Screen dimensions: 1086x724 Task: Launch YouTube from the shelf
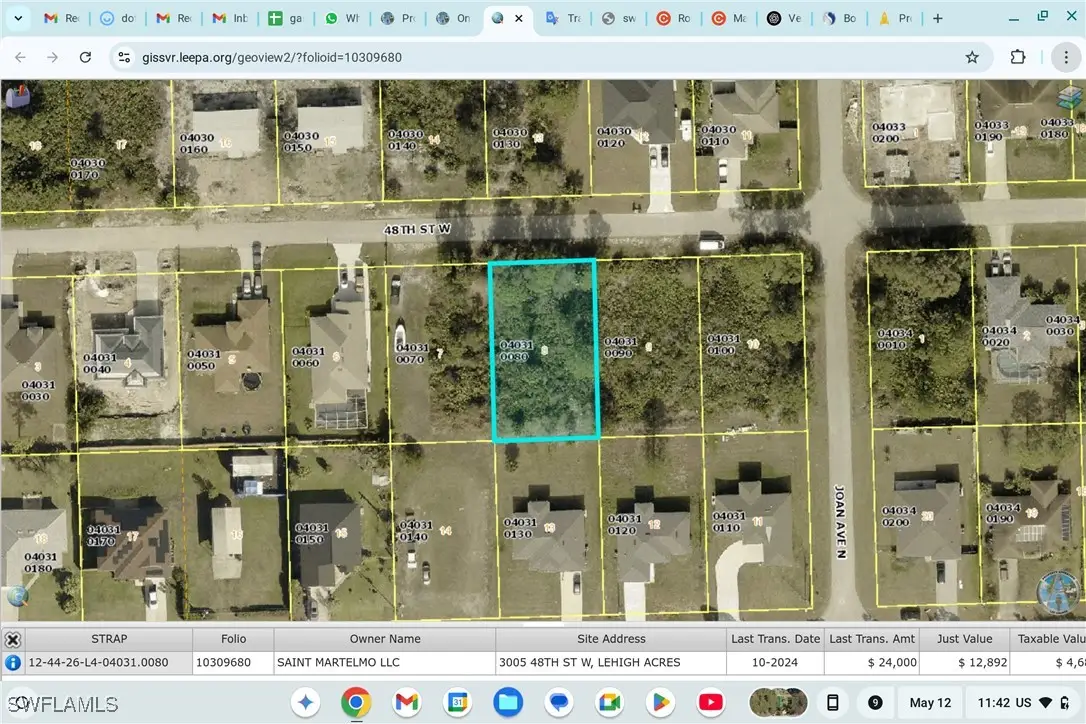tap(710, 702)
